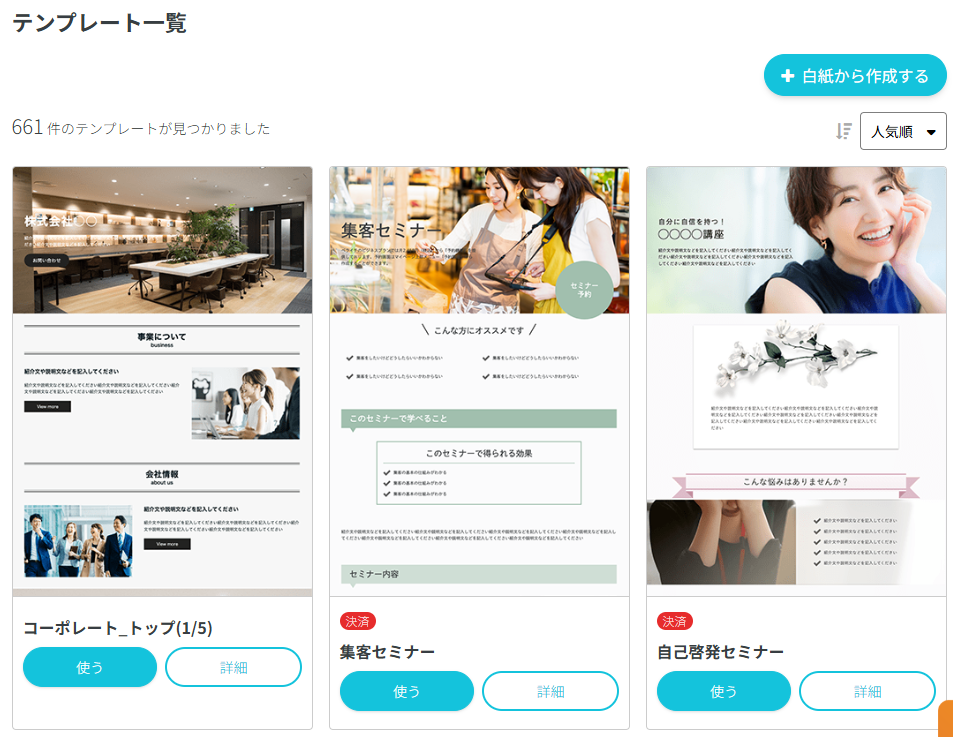Click the plus icon in 白紙から作成する

788,76
